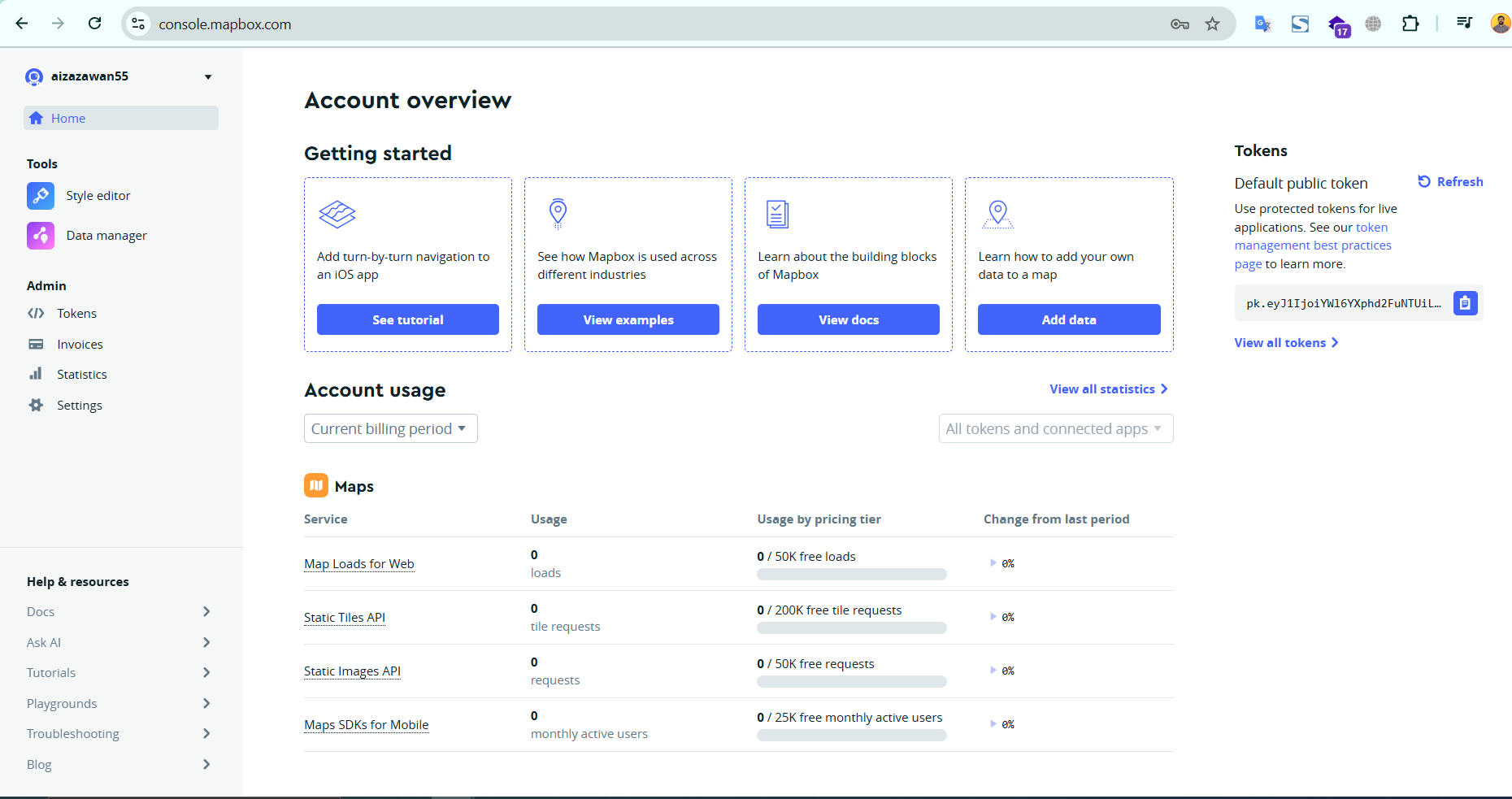This screenshot has height=799, width=1512.
Task: Open Statistics from the sidebar
Action: point(82,374)
